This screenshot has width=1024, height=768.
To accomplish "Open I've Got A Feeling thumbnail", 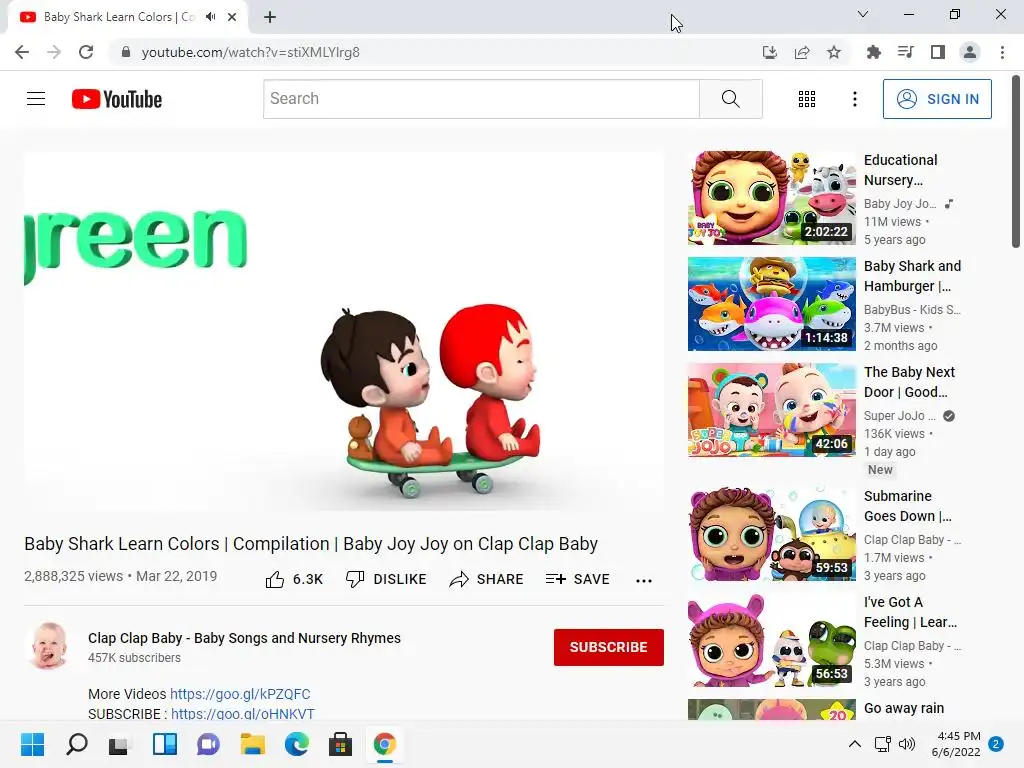I will point(771,639).
